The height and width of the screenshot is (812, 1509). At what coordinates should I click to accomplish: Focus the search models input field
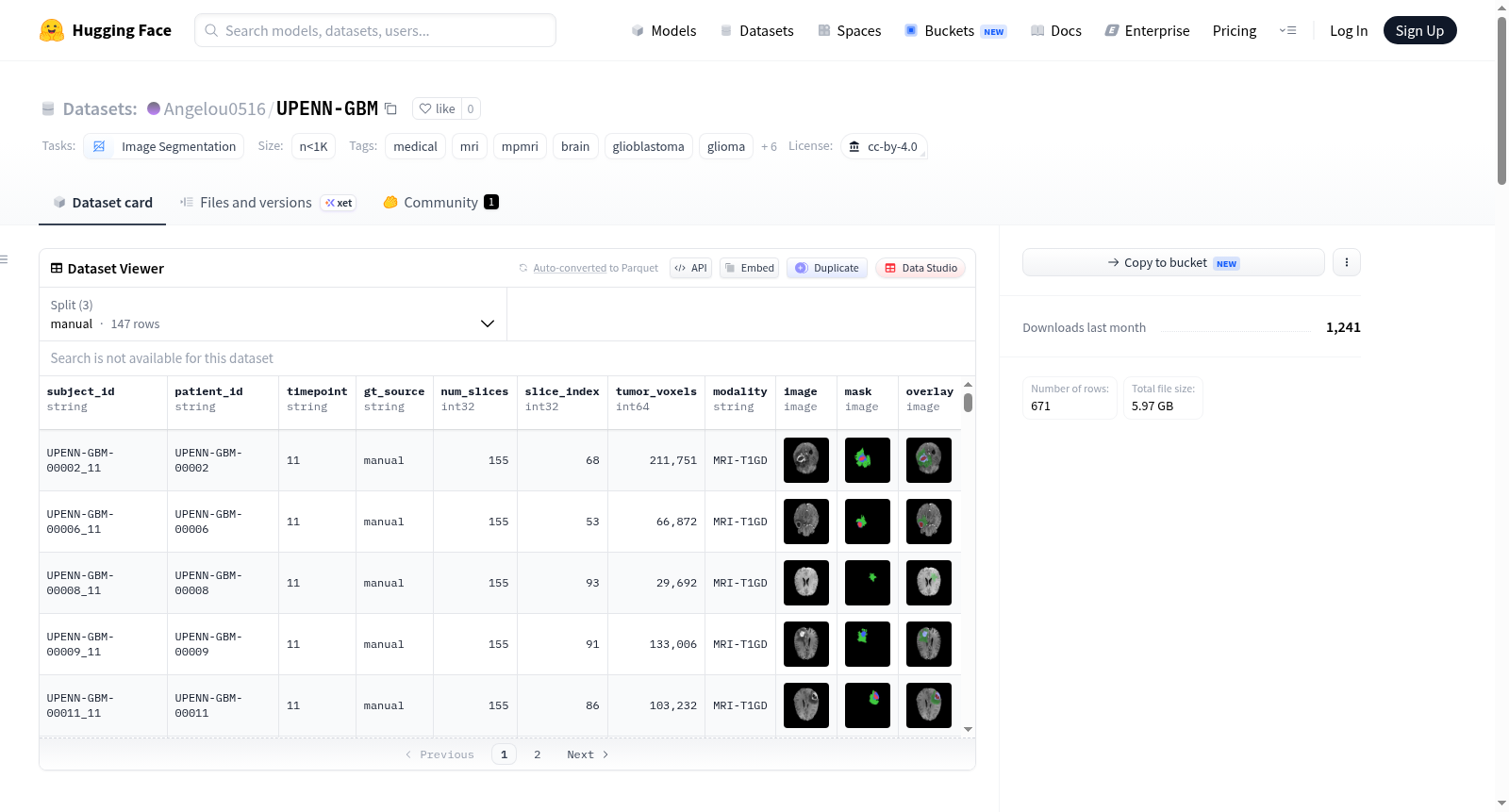point(375,30)
